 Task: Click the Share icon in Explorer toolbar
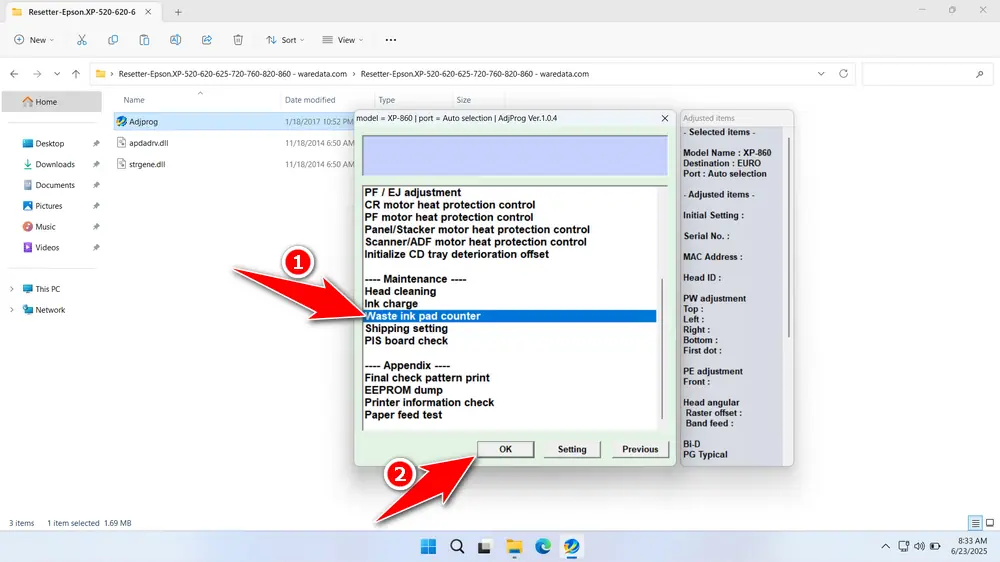click(207, 40)
